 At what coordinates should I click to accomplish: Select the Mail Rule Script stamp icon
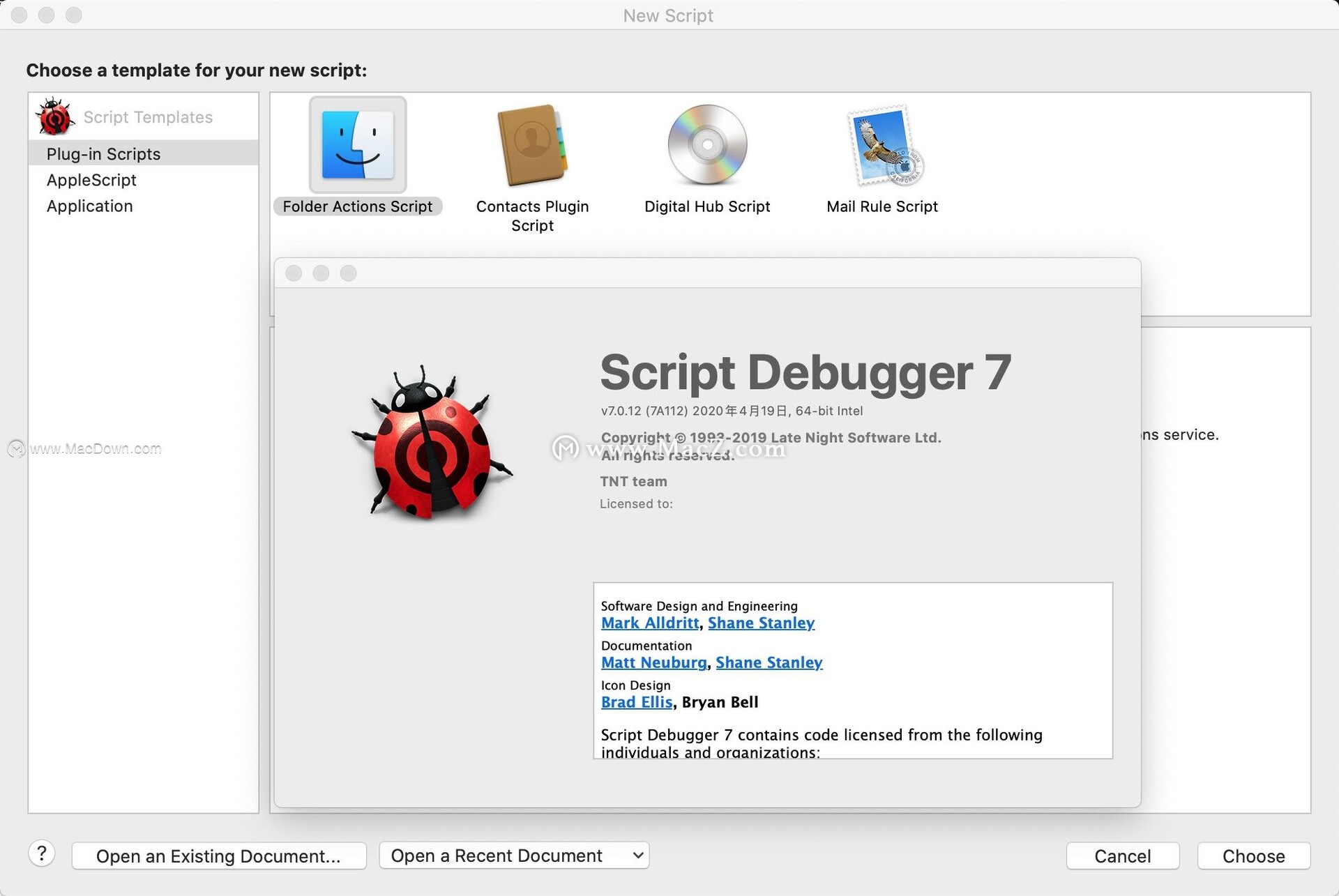(884, 145)
